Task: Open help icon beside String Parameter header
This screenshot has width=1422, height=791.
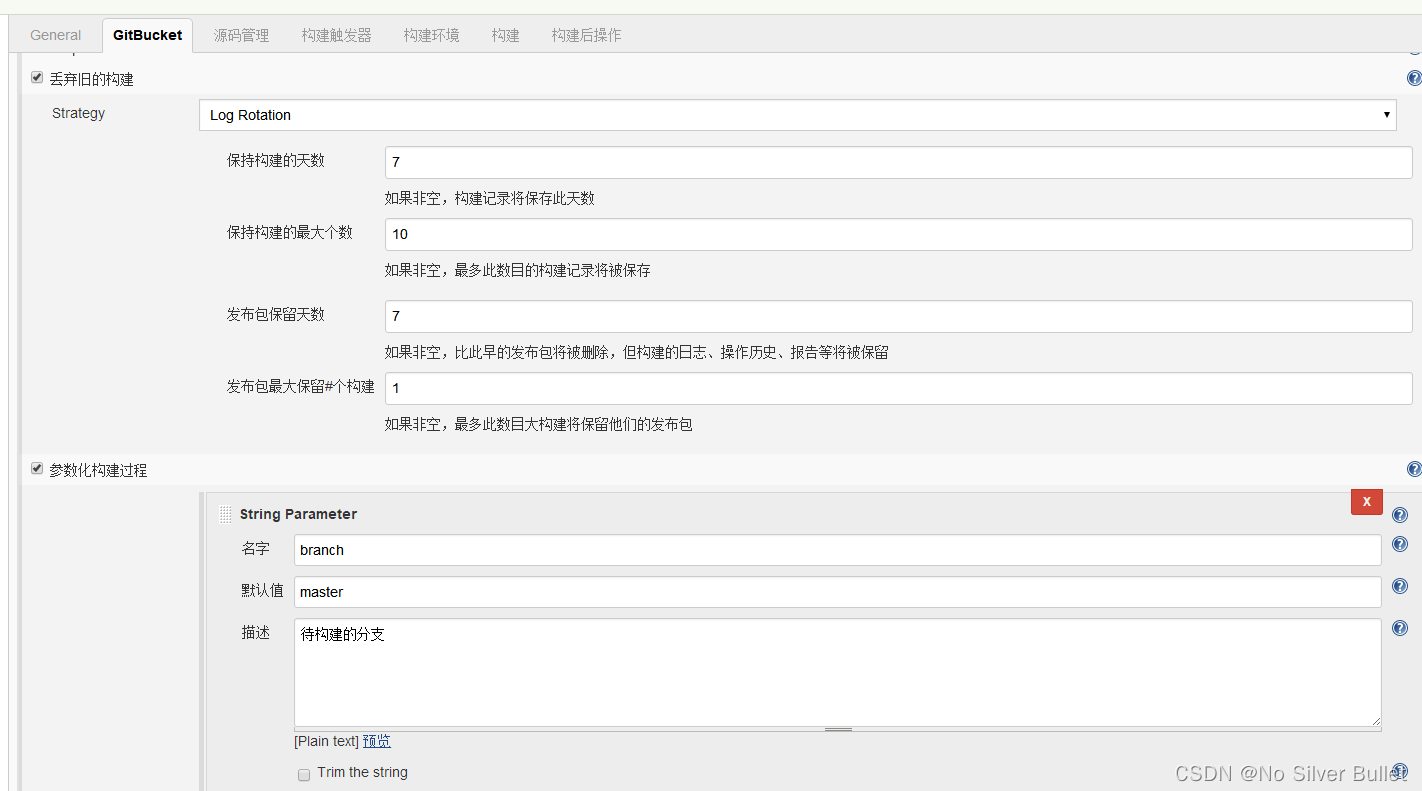Action: pos(1400,515)
